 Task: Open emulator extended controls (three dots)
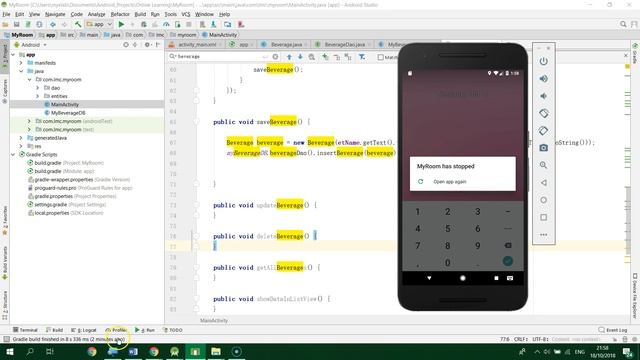click(543, 235)
